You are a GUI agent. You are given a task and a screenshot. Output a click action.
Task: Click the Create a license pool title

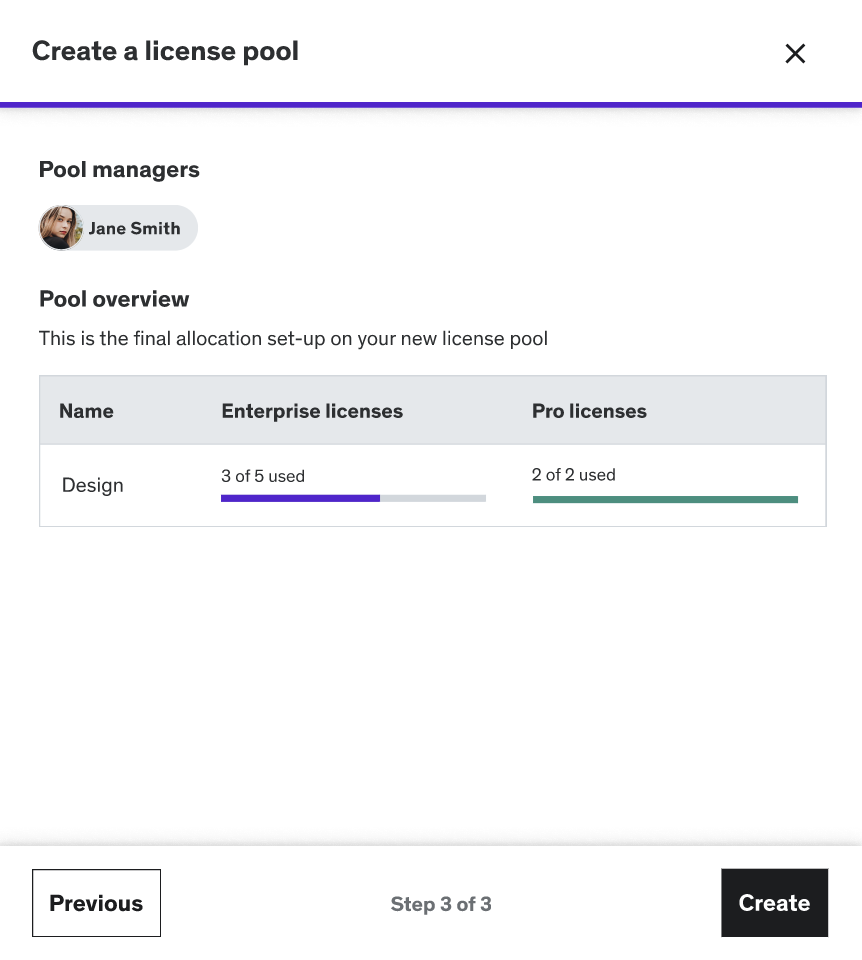165,51
